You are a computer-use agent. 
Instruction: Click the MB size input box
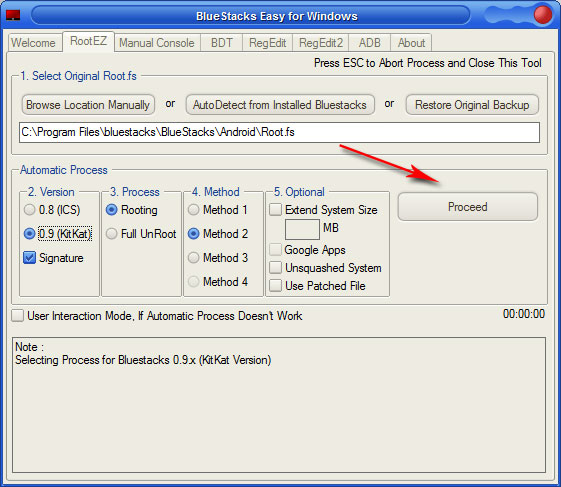[x=302, y=229]
